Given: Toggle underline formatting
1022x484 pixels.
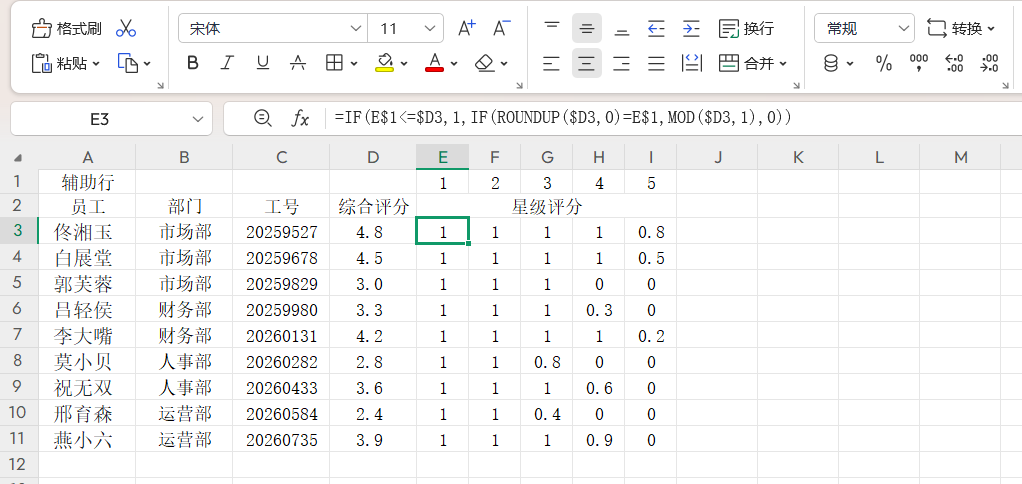Looking at the screenshot, I should tap(262, 64).
